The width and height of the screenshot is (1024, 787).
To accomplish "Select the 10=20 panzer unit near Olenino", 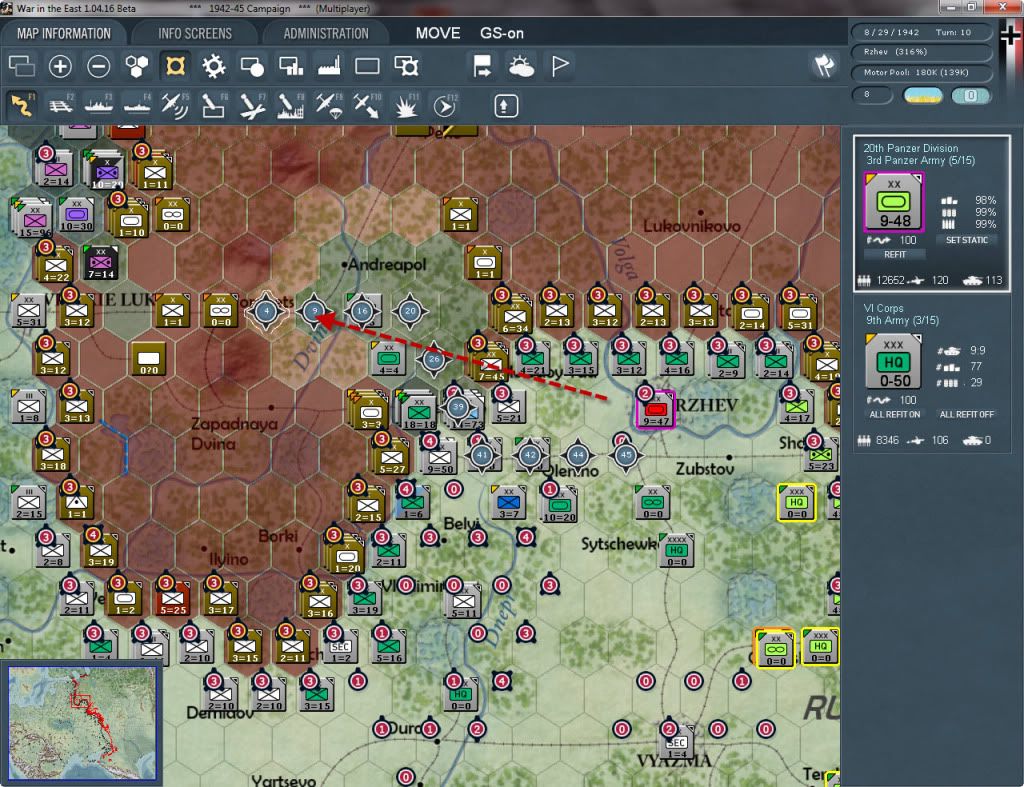I will point(559,505).
